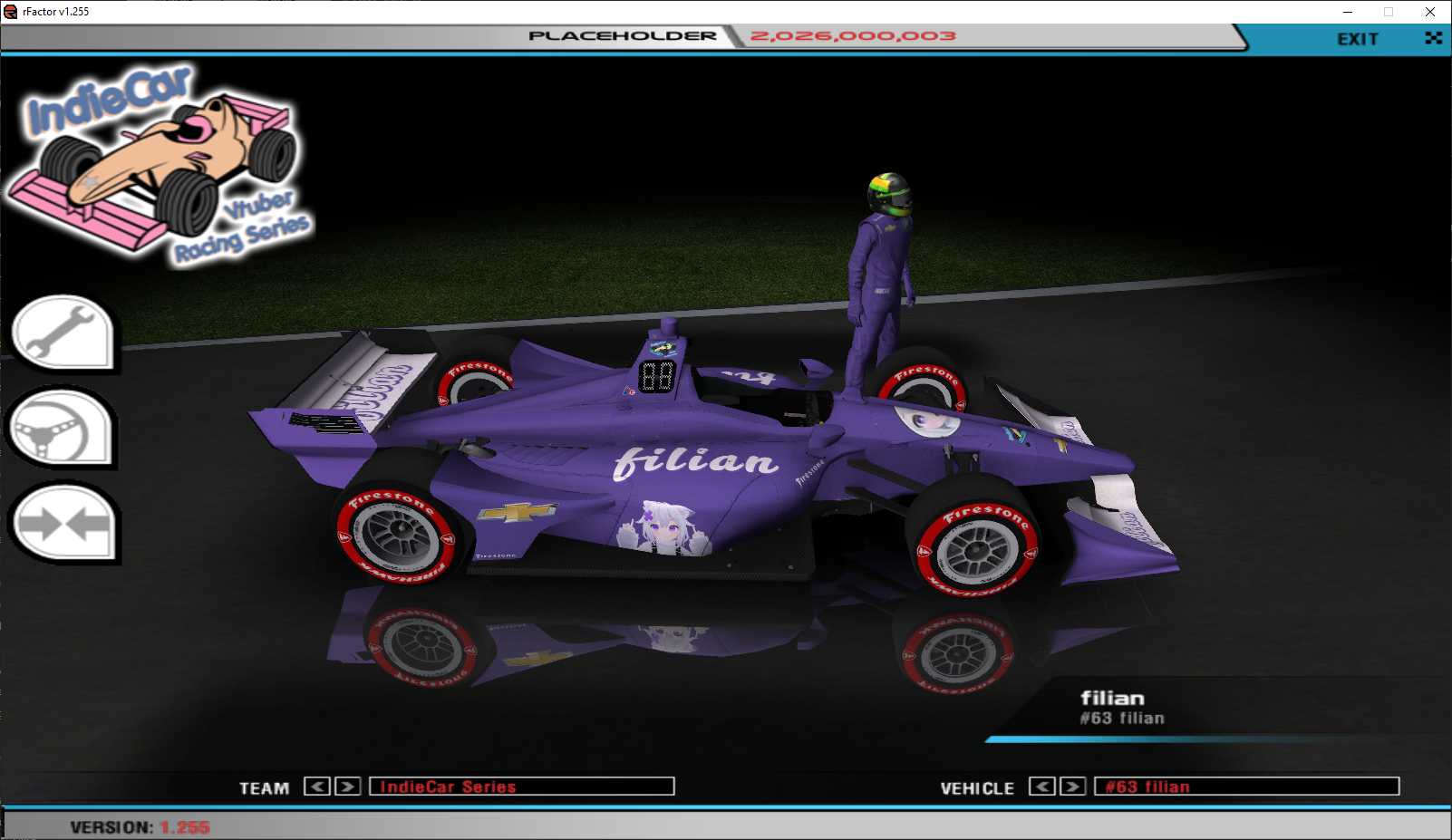Click the 2,026,000,003 credits value
Screen dimensions: 1452x840
pos(853,36)
